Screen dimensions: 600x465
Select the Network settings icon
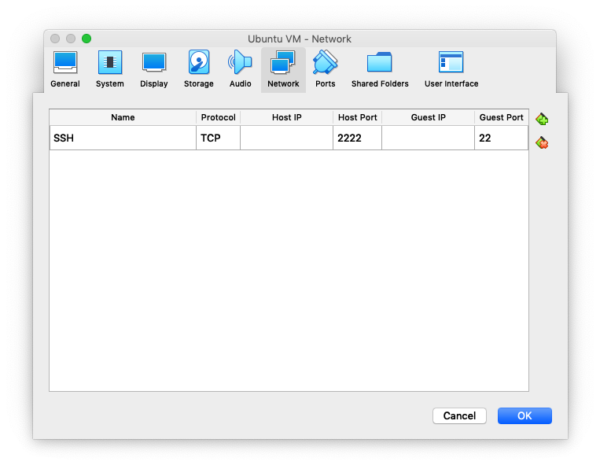(283, 70)
